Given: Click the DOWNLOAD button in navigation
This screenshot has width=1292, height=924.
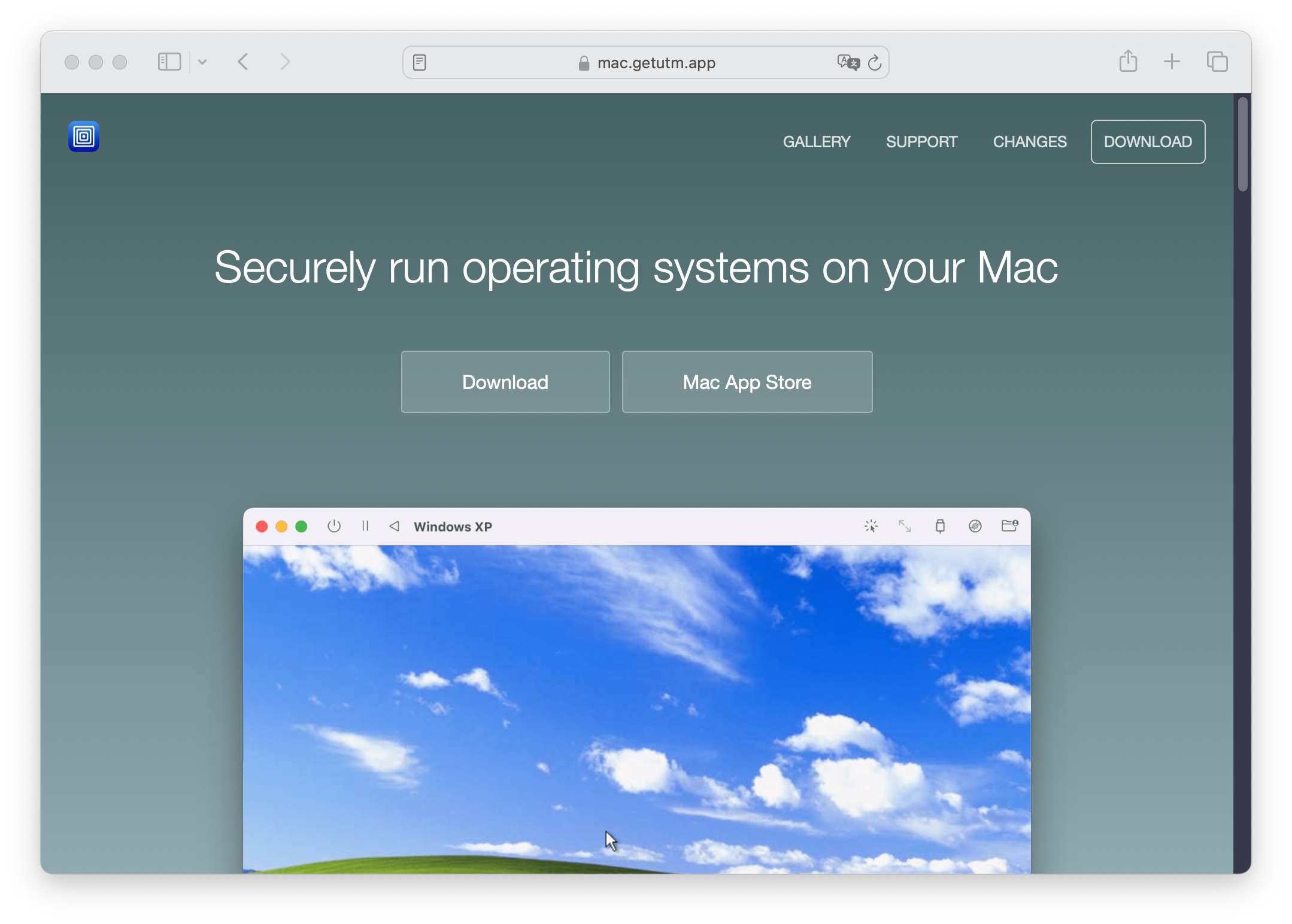Looking at the screenshot, I should pos(1148,142).
